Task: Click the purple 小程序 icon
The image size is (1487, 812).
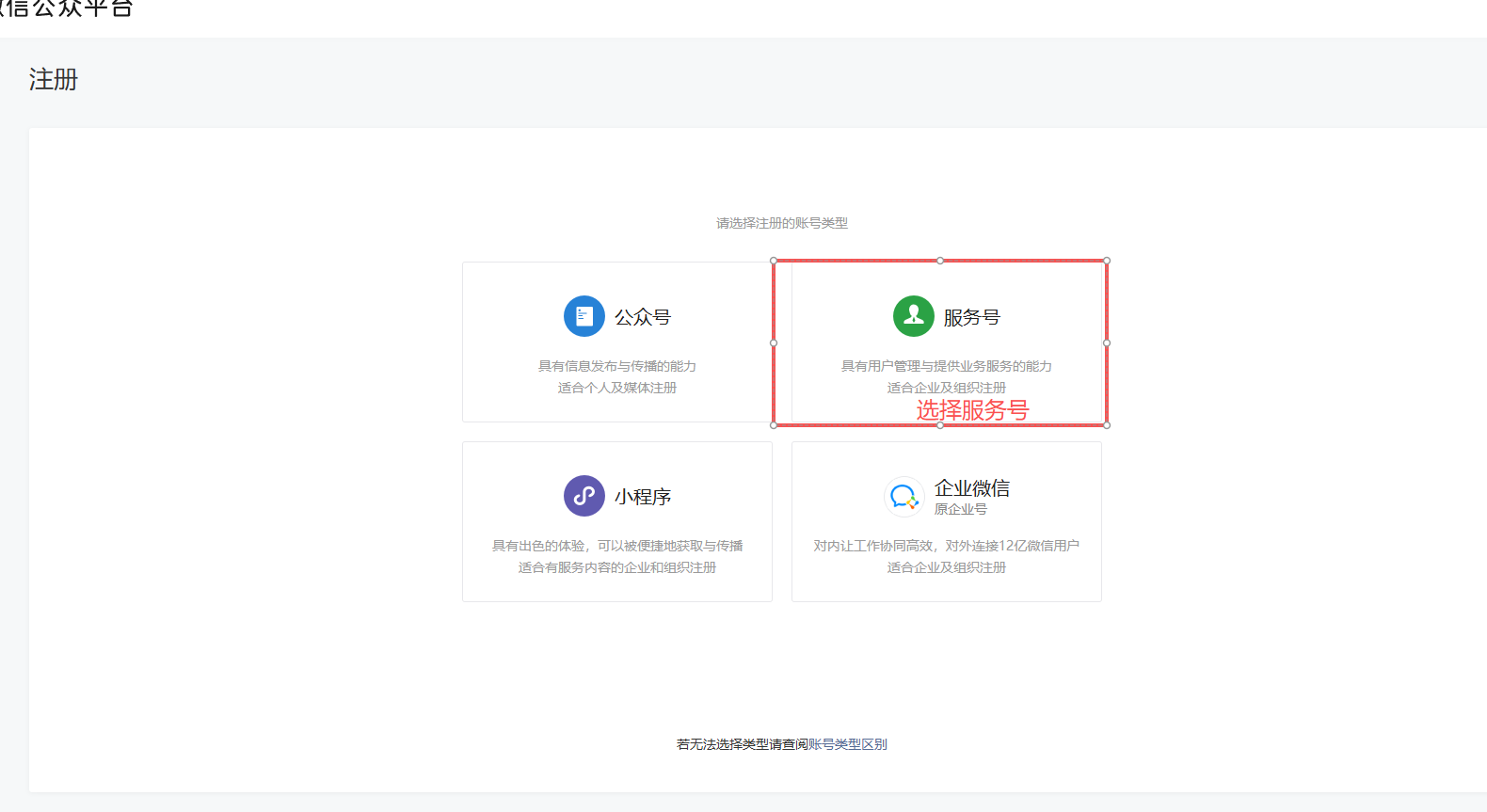Action: (x=584, y=496)
